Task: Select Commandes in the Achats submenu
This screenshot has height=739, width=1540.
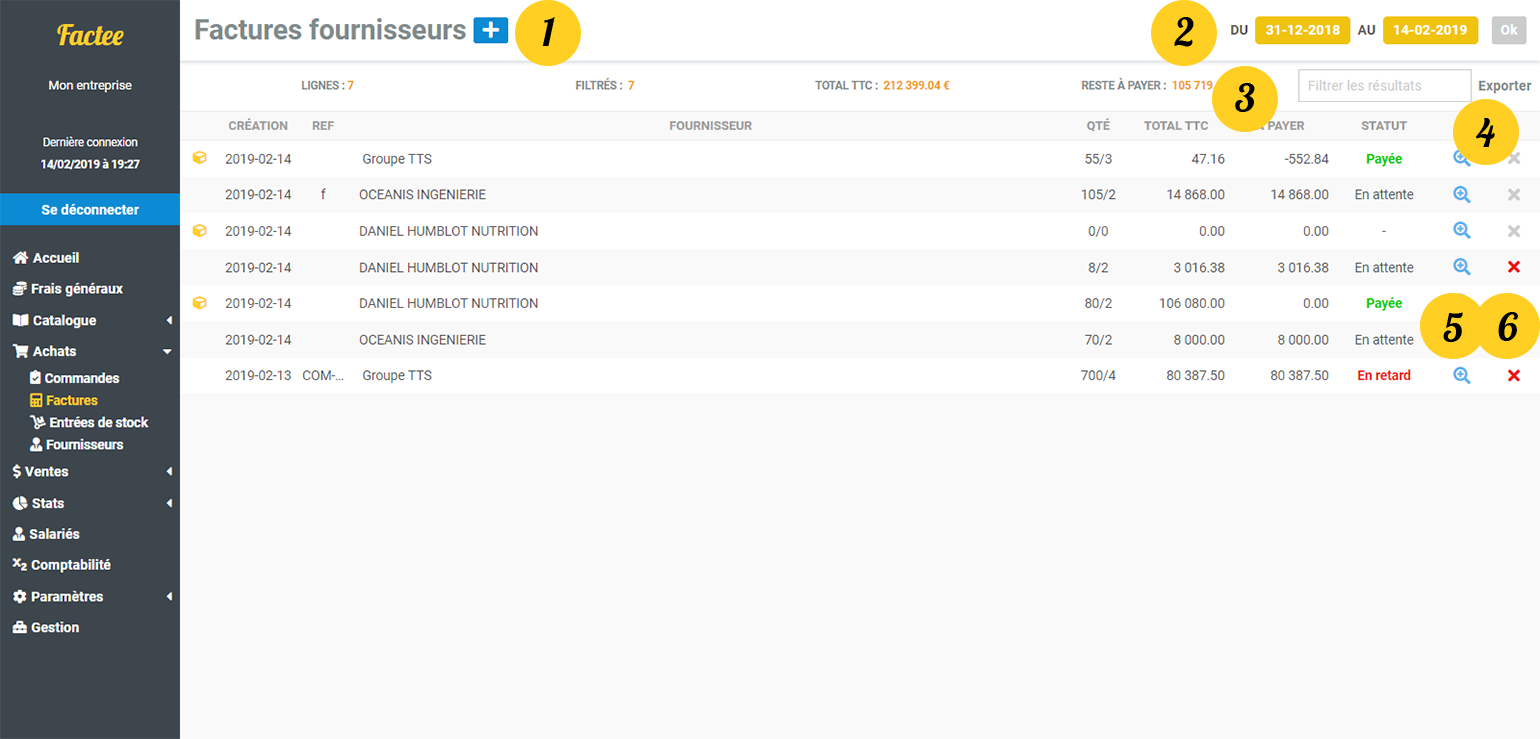Action: click(36, 378)
